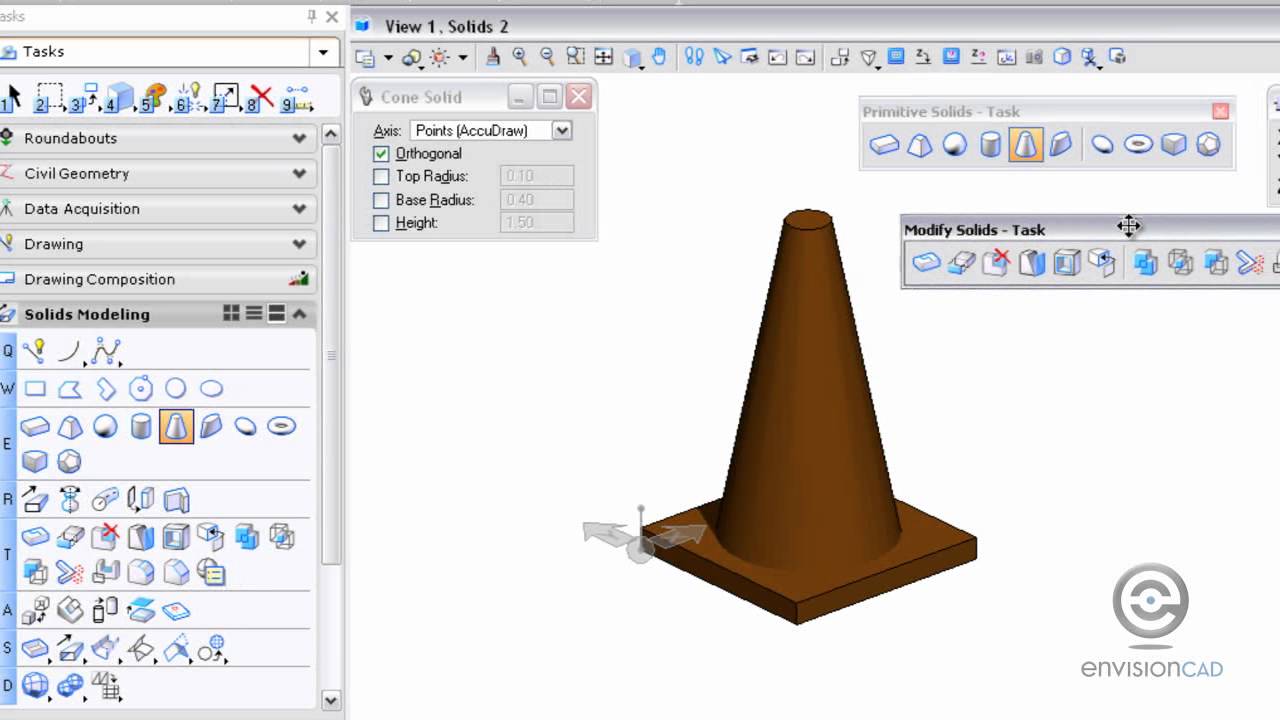The width and height of the screenshot is (1280, 720).
Task: Select the Fillet Edges tool in row T
Action: 141,572
